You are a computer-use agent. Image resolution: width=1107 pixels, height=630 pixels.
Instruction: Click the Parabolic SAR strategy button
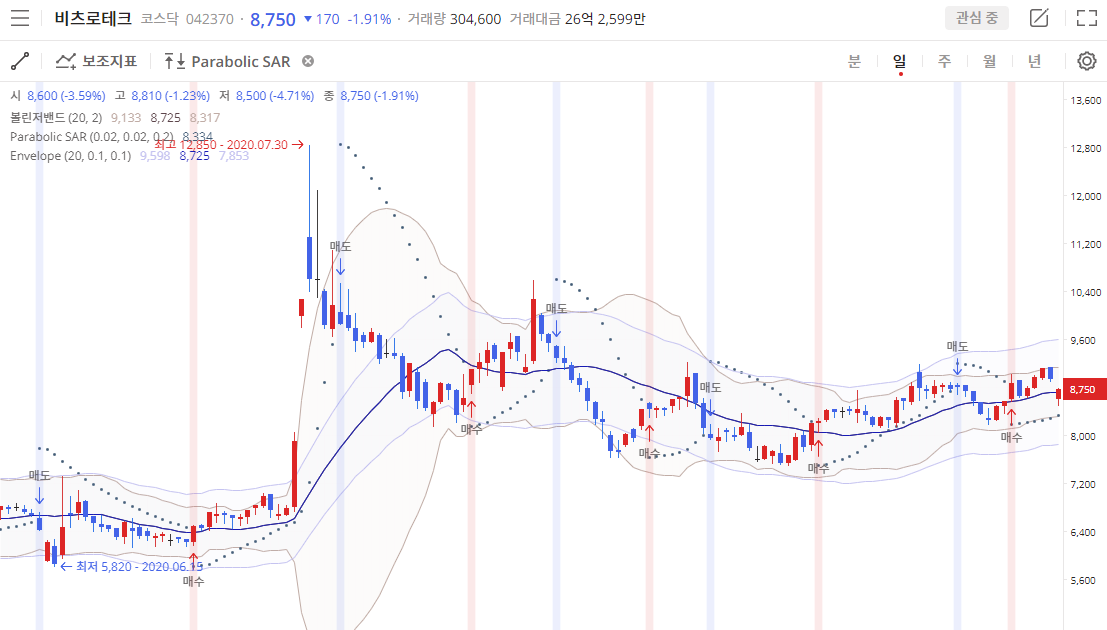point(227,61)
